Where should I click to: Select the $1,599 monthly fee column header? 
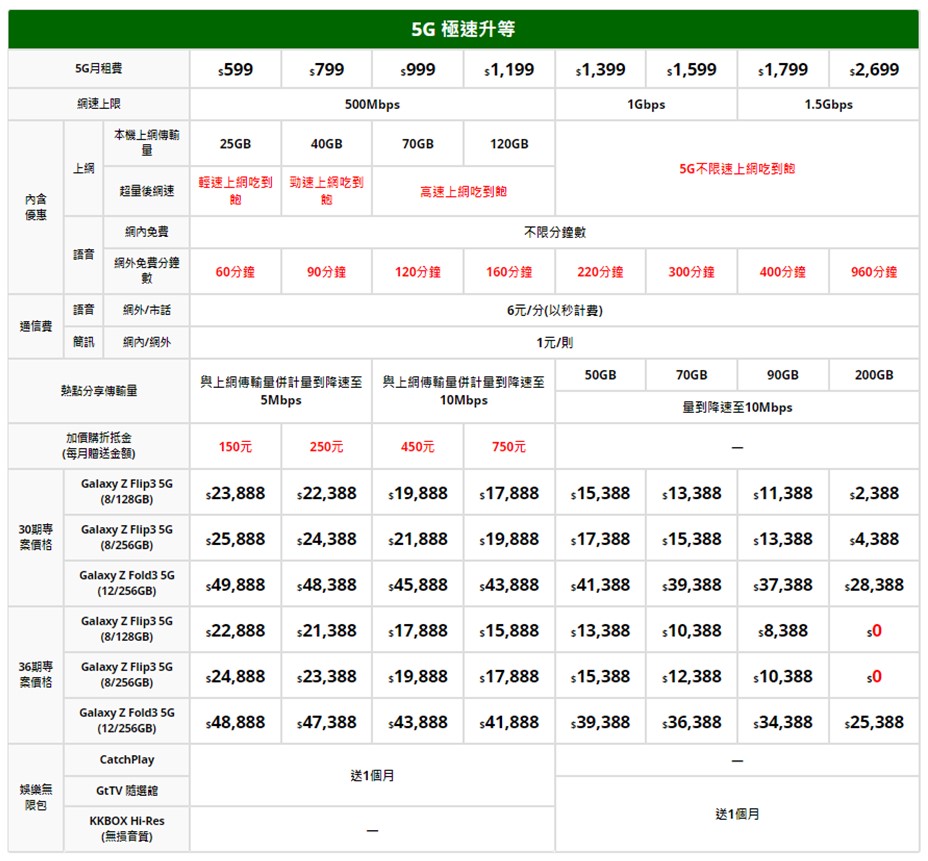(691, 69)
